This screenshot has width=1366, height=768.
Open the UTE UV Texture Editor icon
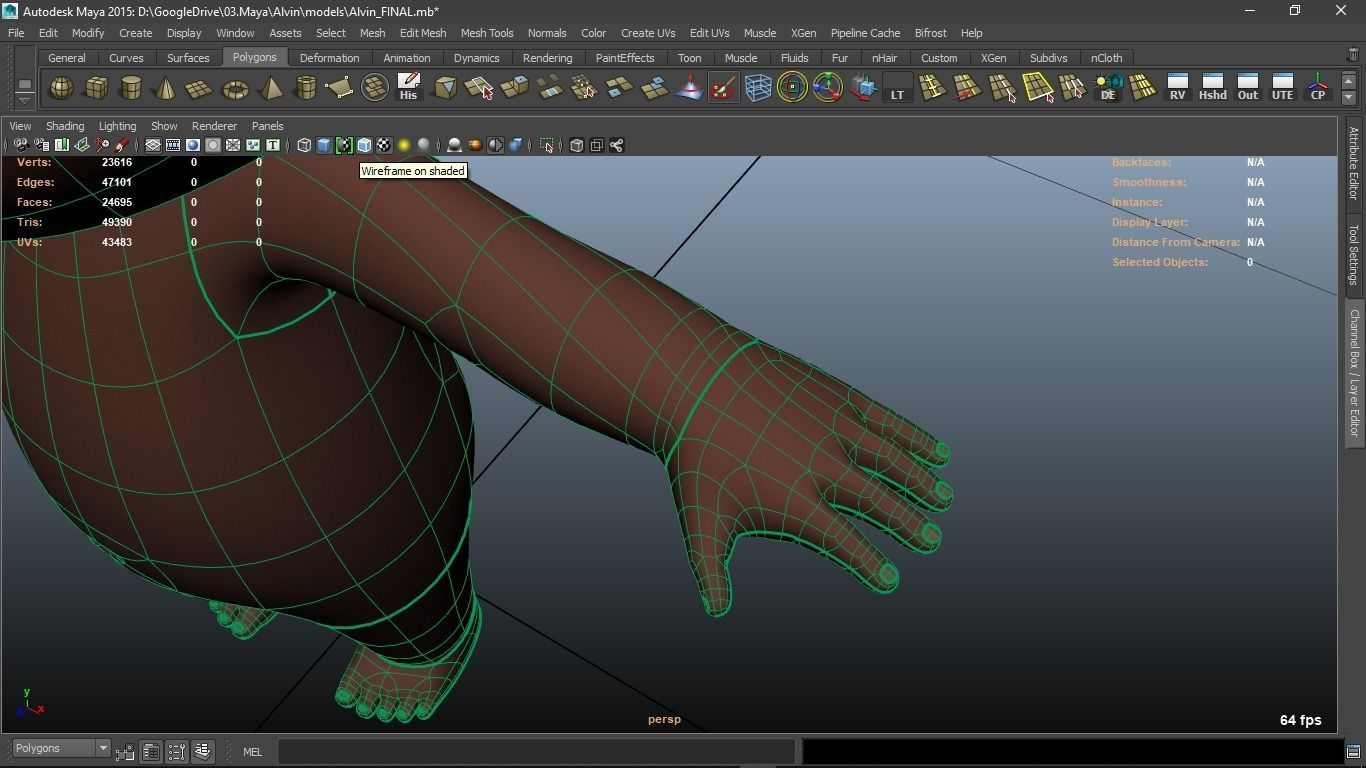coord(1282,88)
